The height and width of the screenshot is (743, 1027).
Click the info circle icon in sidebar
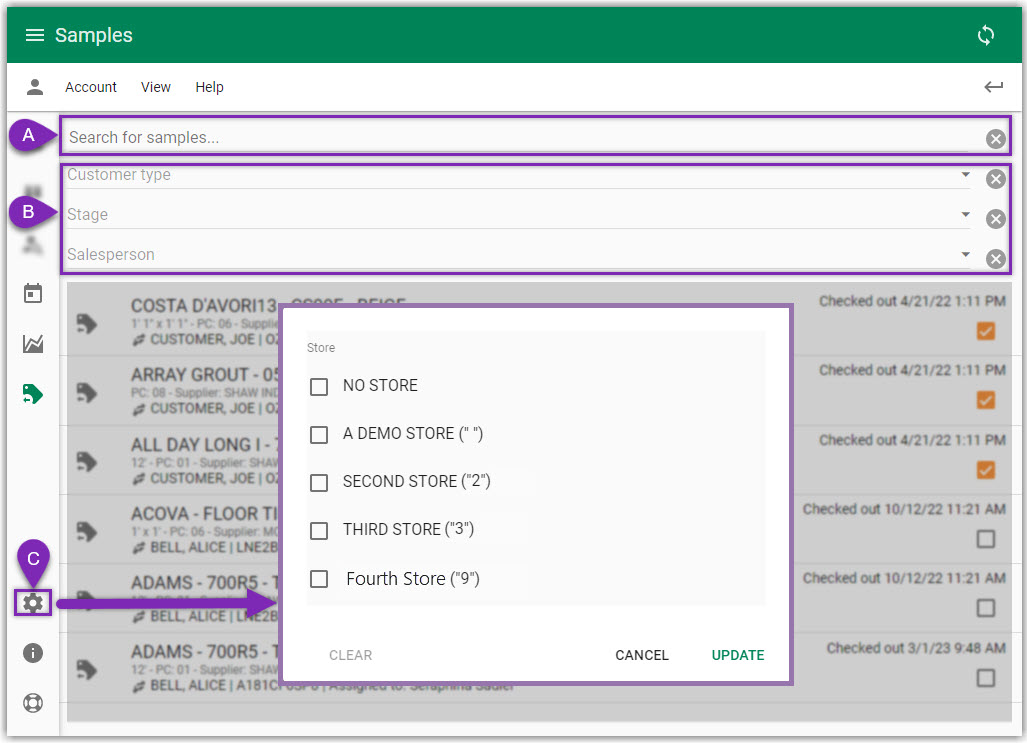(33, 653)
